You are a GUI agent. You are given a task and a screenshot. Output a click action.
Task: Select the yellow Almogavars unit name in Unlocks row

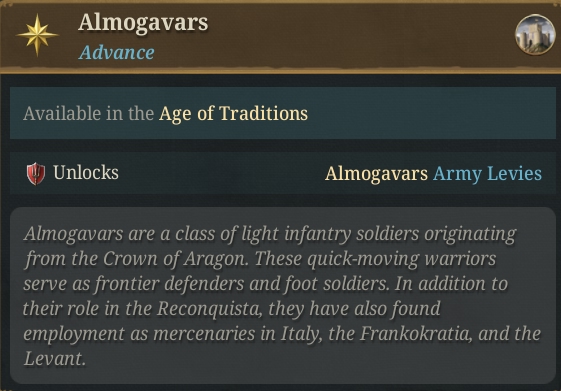point(376,174)
